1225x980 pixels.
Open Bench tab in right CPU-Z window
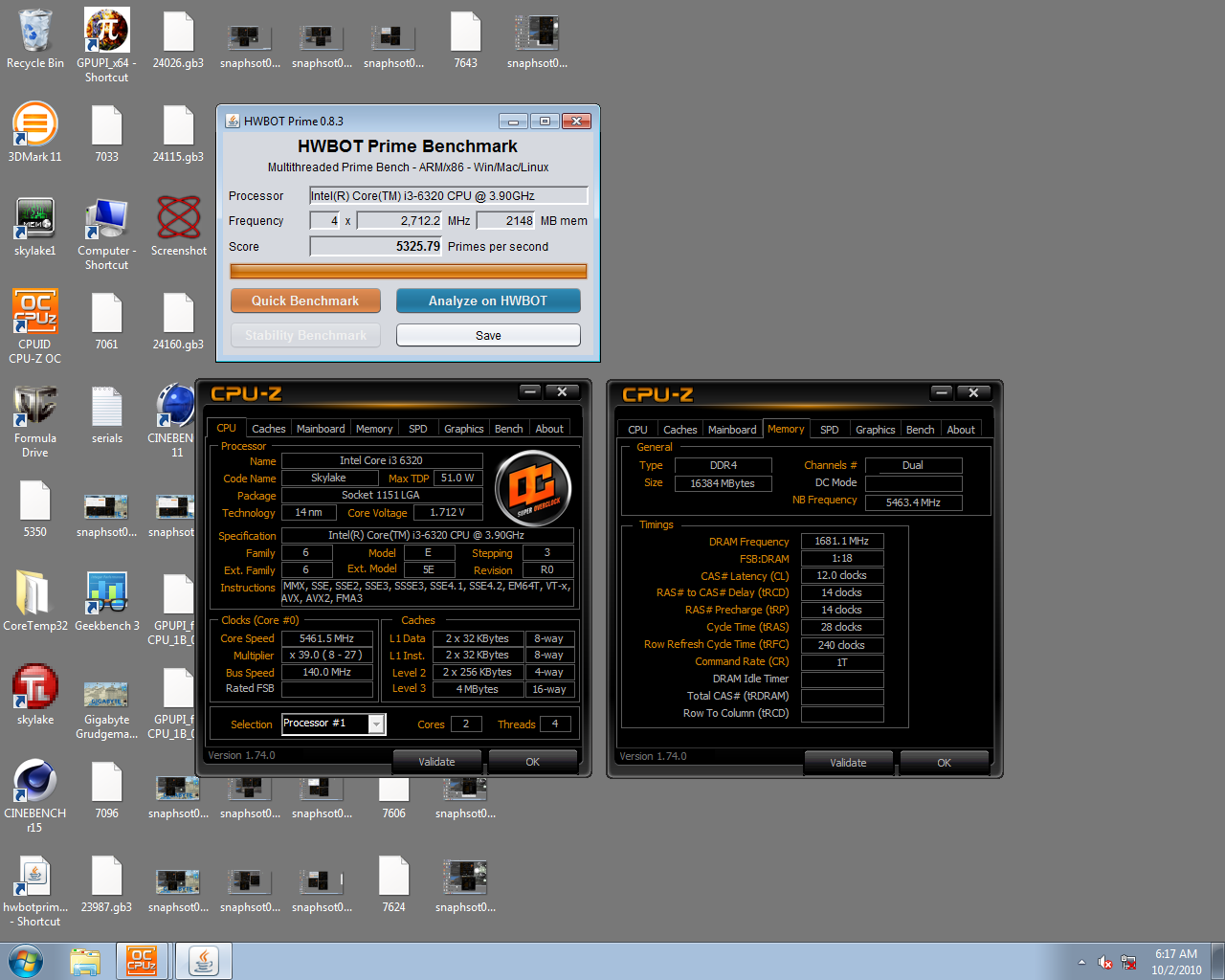(x=921, y=430)
